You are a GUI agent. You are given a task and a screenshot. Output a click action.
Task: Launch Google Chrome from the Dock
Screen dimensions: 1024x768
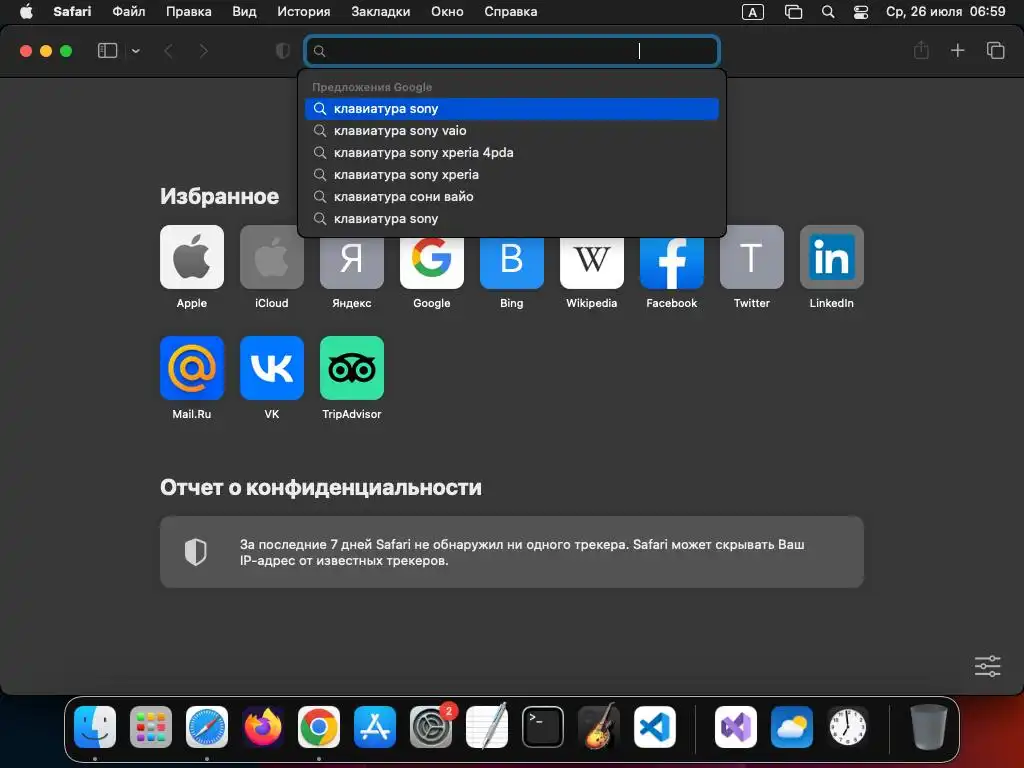tap(319, 726)
